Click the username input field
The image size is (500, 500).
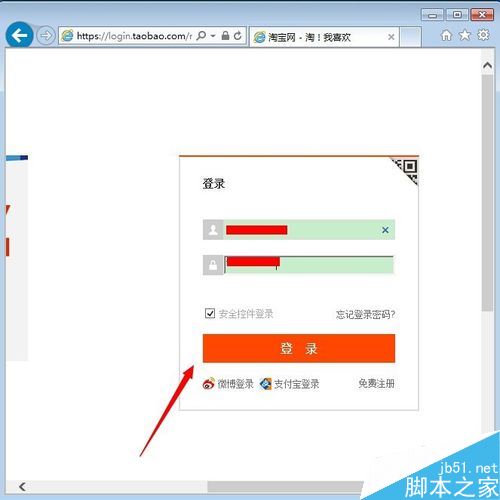coord(299,230)
